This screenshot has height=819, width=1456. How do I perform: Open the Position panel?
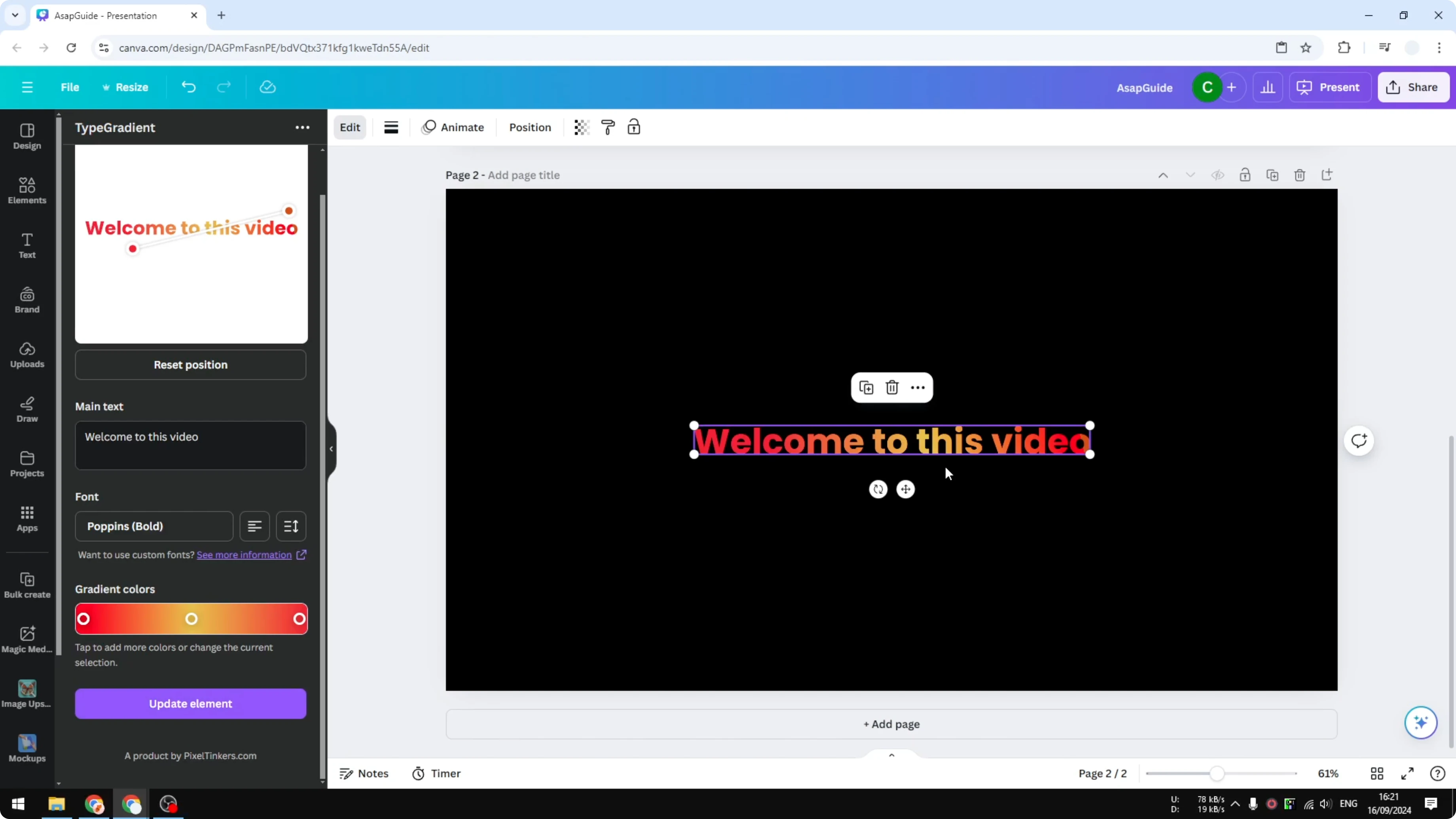[x=530, y=127]
